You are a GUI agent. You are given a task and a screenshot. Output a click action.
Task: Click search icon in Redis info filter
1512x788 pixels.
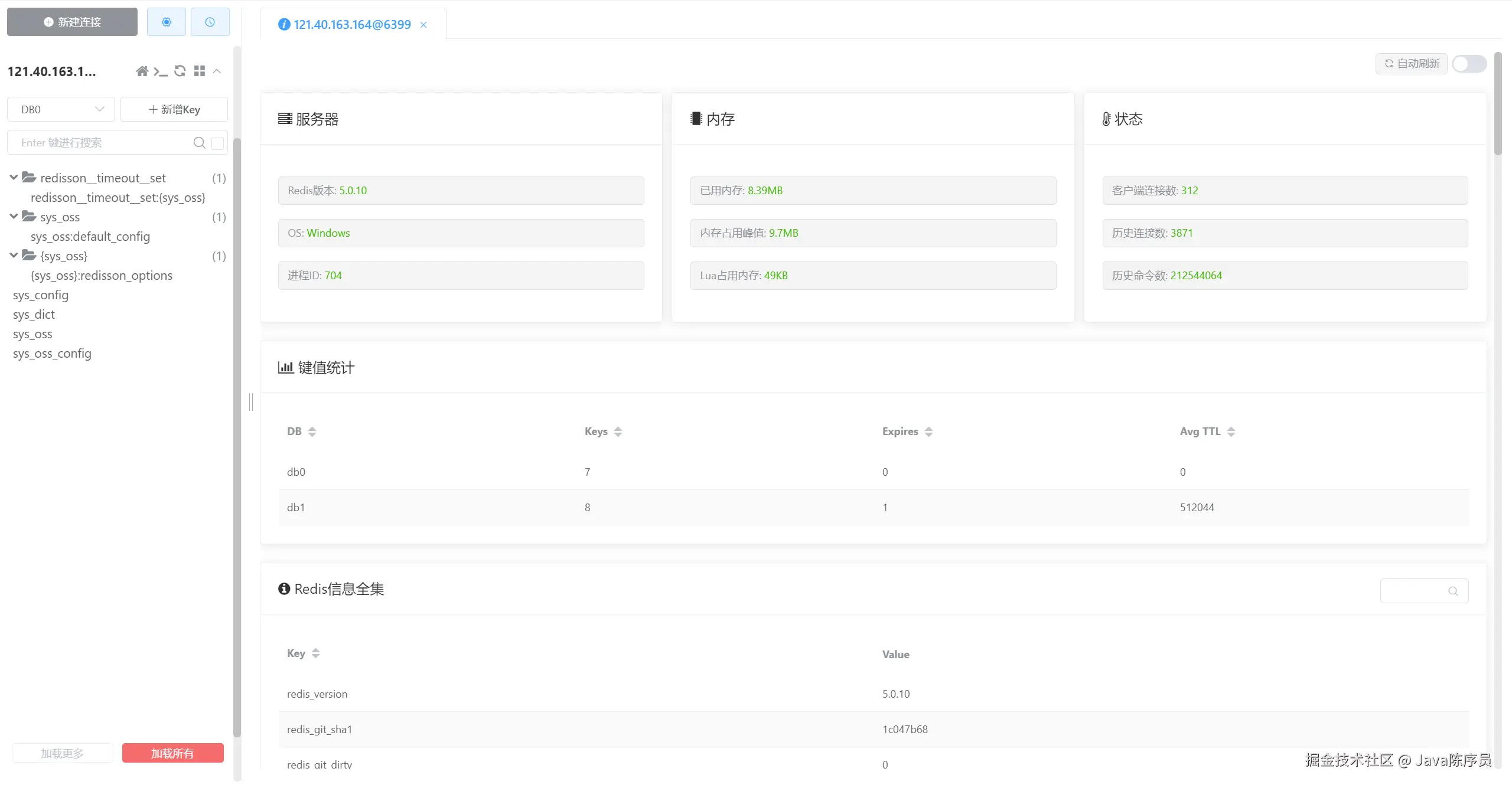coord(1453,591)
